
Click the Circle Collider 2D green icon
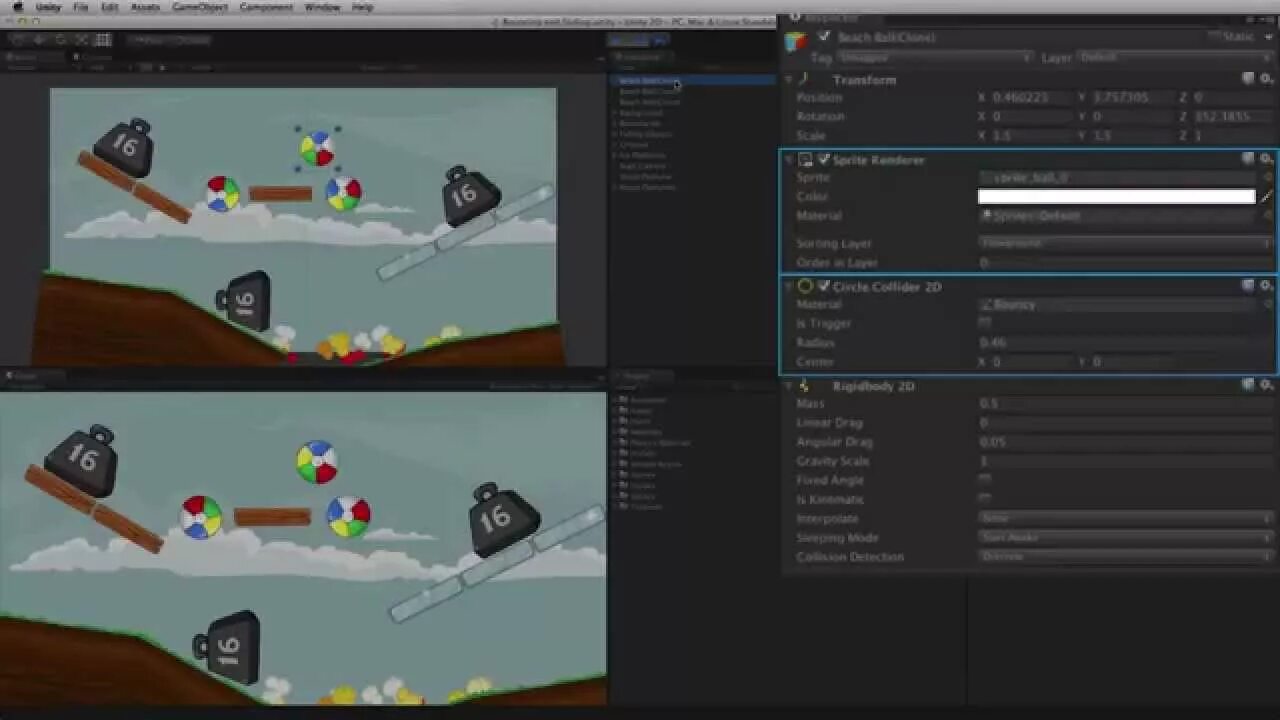point(805,287)
